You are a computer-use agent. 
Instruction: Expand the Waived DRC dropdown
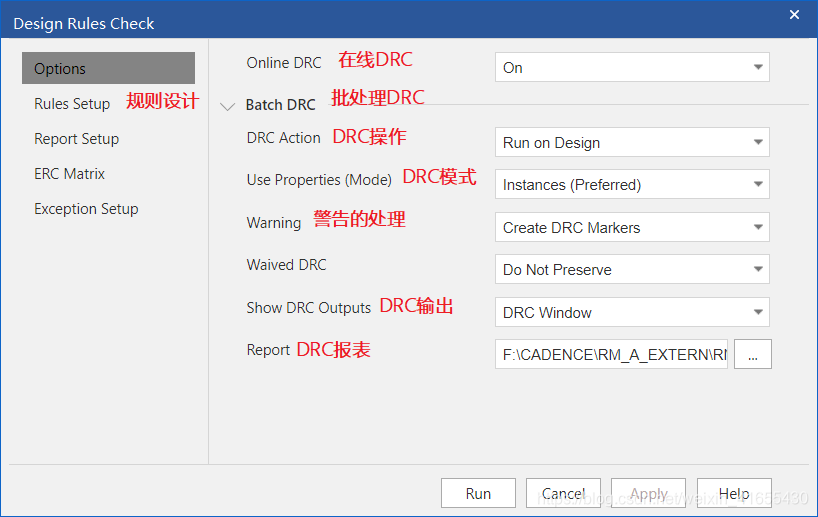[632, 270]
